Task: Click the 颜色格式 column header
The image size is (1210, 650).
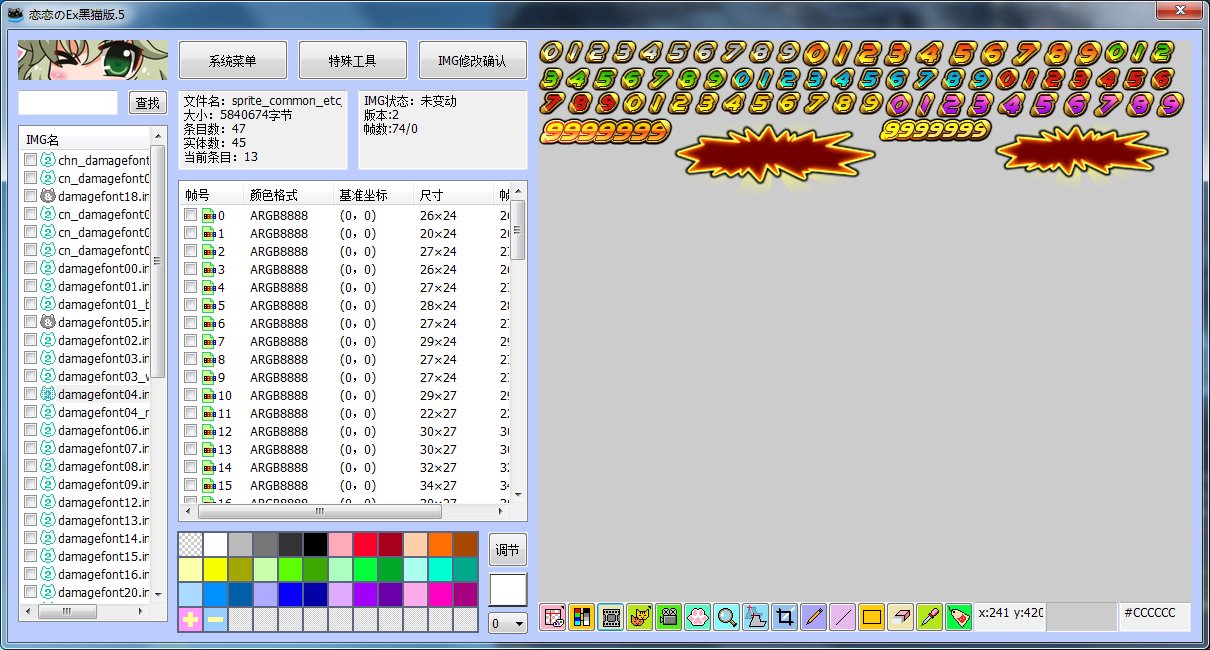Action: click(x=289, y=195)
